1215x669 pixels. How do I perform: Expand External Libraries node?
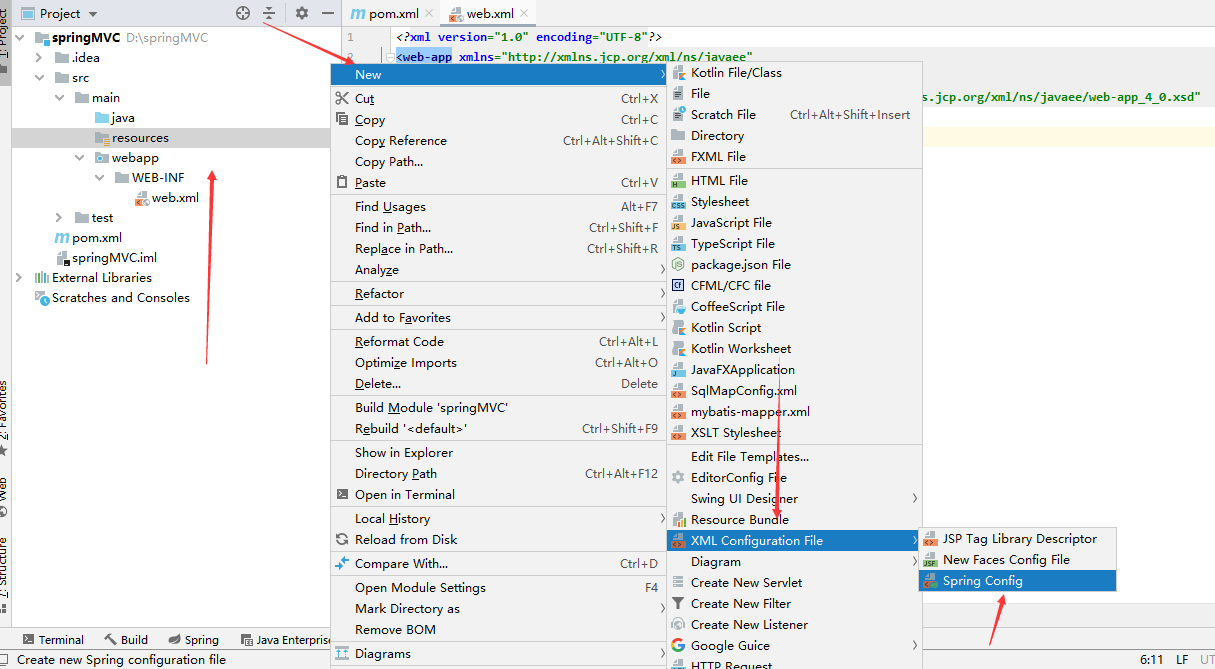click(20, 278)
